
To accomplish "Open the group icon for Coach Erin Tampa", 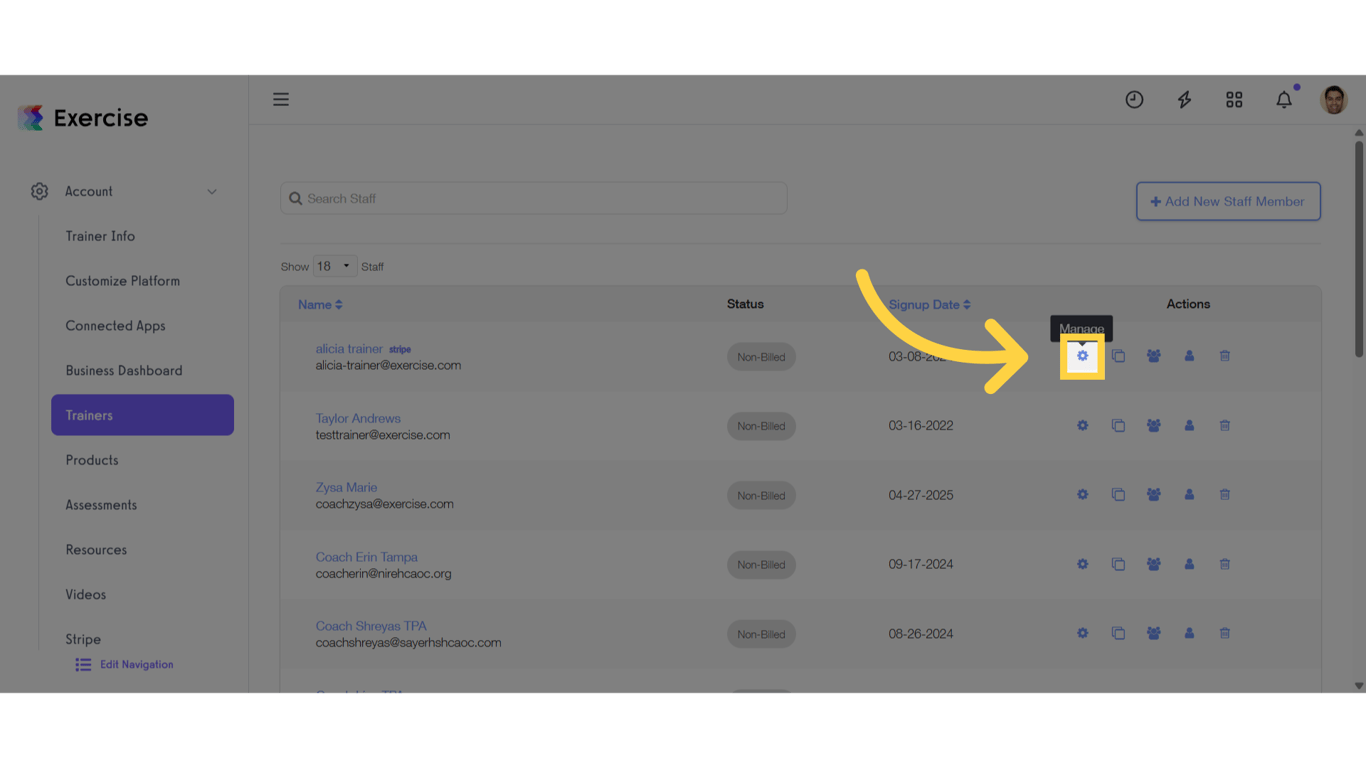I will click(1154, 564).
